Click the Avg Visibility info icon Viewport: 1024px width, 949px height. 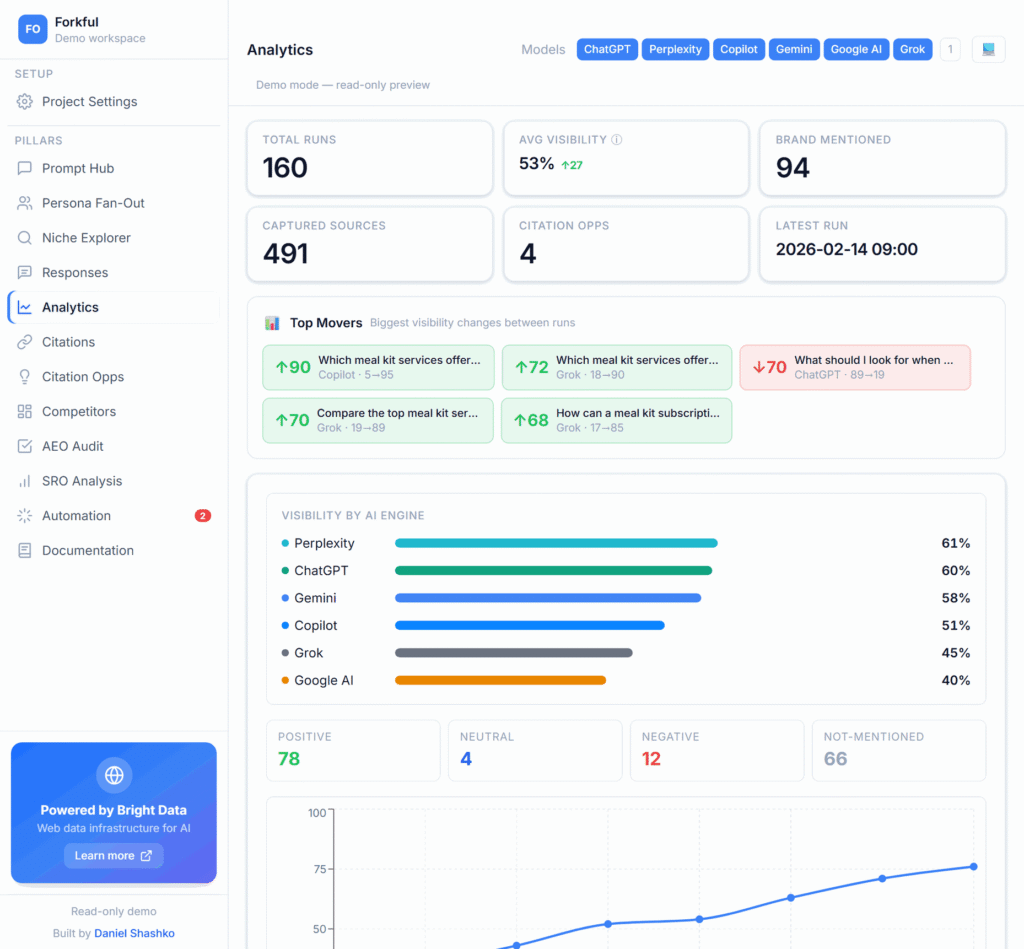tap(616, 140)
